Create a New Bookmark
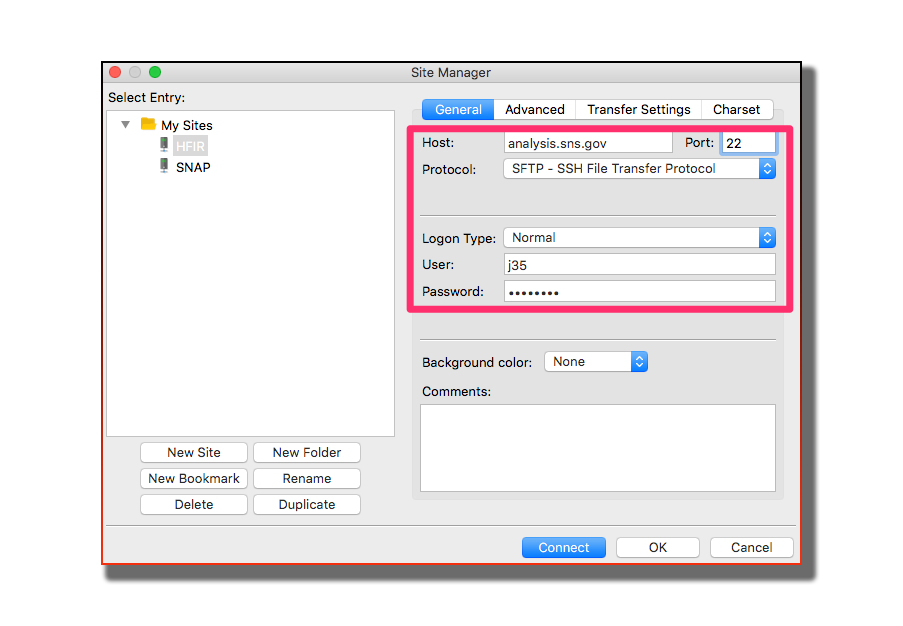This screenshot has height=626, width=903. pos(193,478)
